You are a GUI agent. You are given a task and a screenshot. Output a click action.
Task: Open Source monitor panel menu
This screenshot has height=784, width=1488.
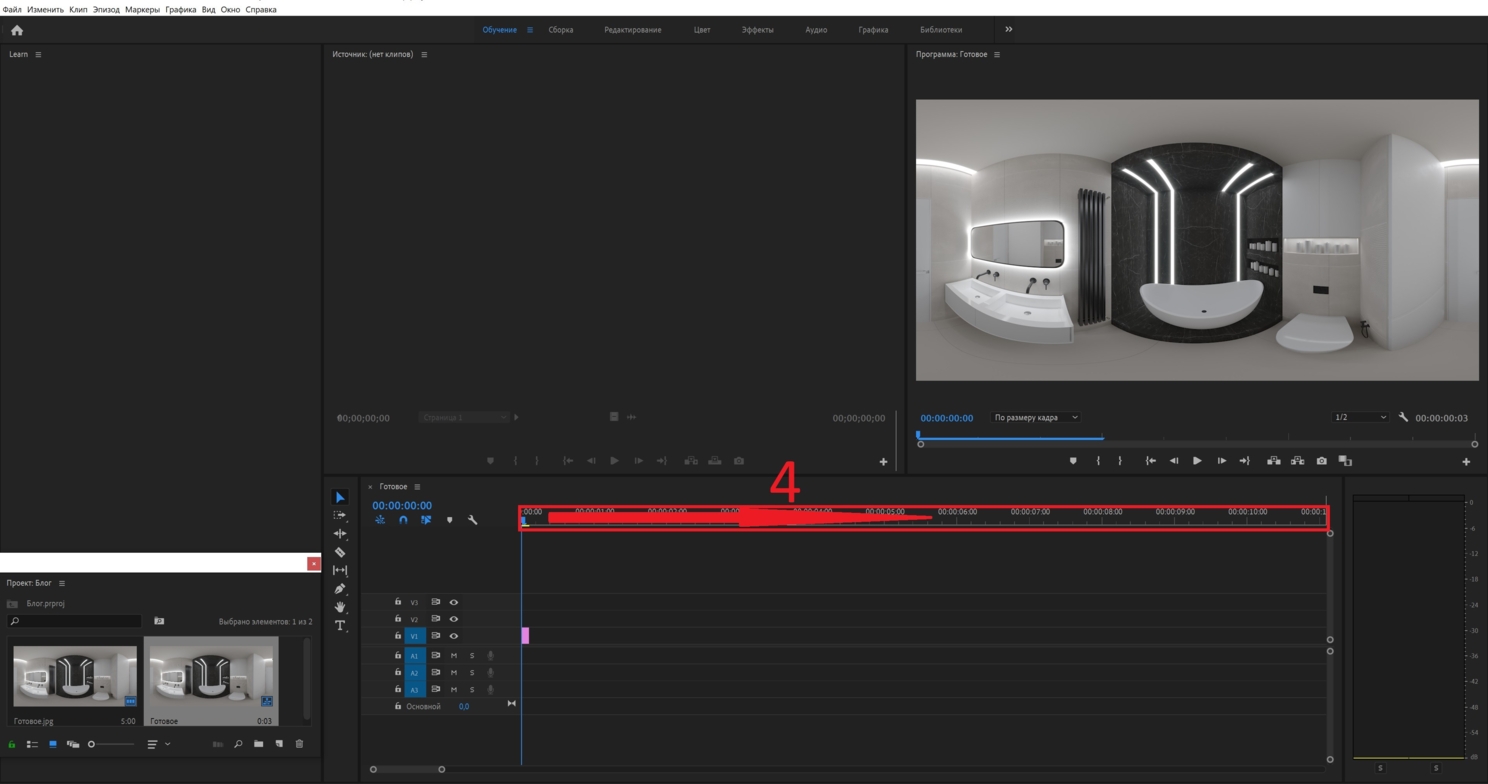(x=424, y=54)
